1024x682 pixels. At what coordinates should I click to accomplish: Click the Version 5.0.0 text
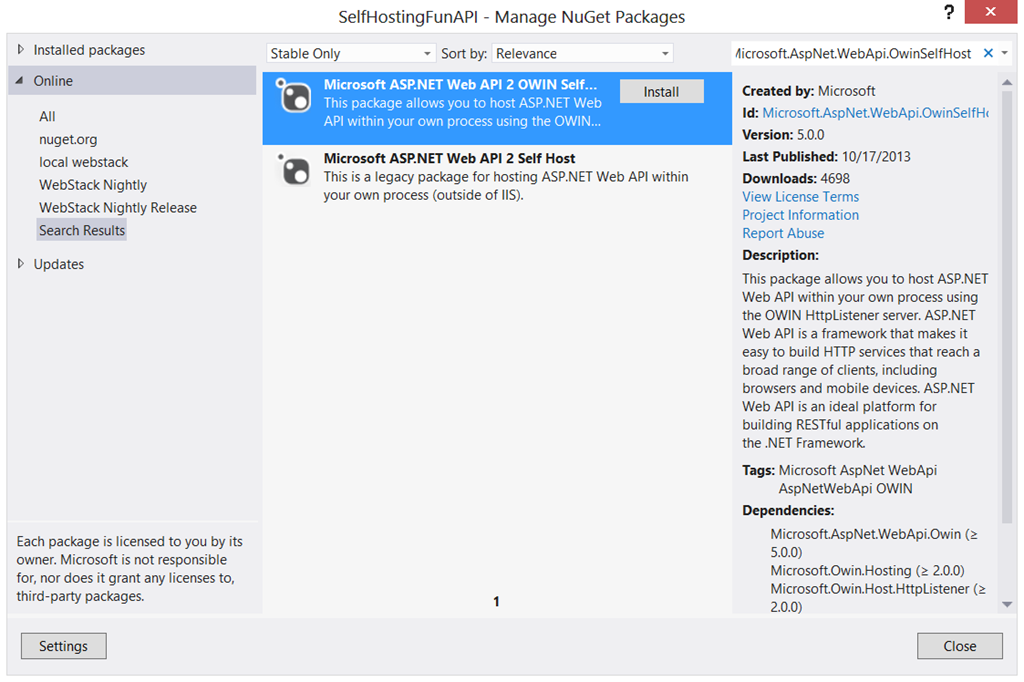point(783,135)
